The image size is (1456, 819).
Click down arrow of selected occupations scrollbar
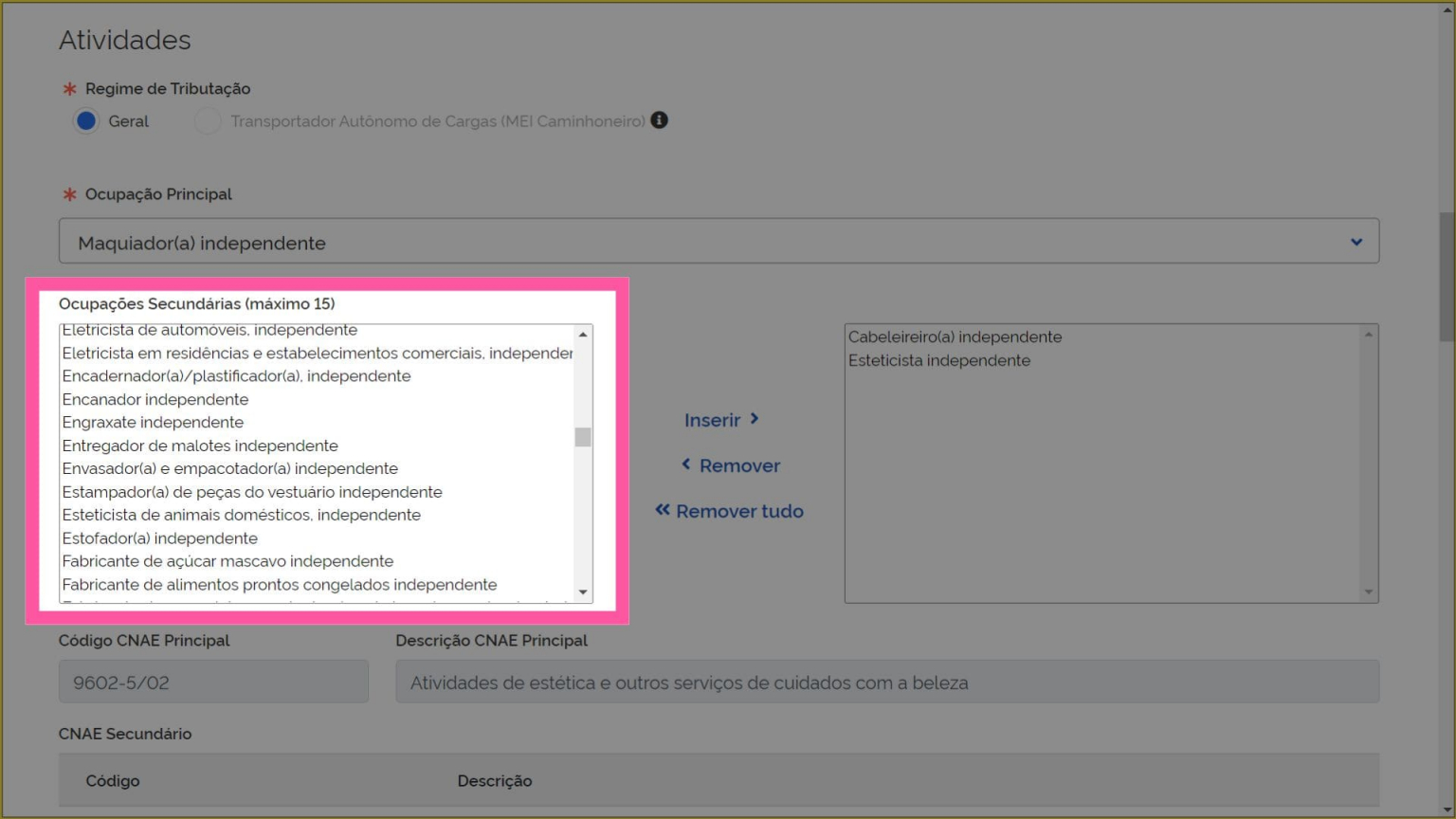coord(1368,592)
